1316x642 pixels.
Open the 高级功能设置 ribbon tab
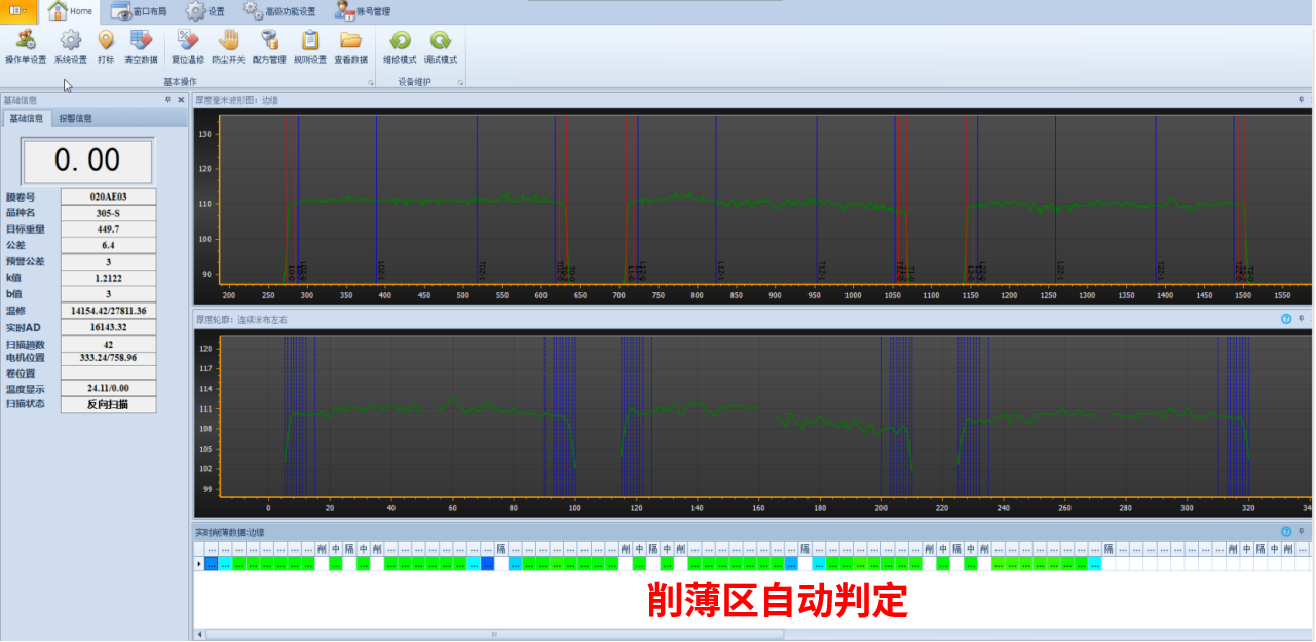[x=279, y=11]
